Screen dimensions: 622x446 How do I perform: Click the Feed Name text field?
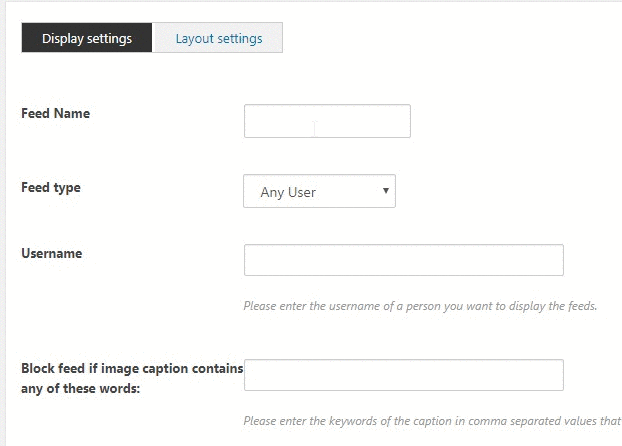[x=327, y=121]
